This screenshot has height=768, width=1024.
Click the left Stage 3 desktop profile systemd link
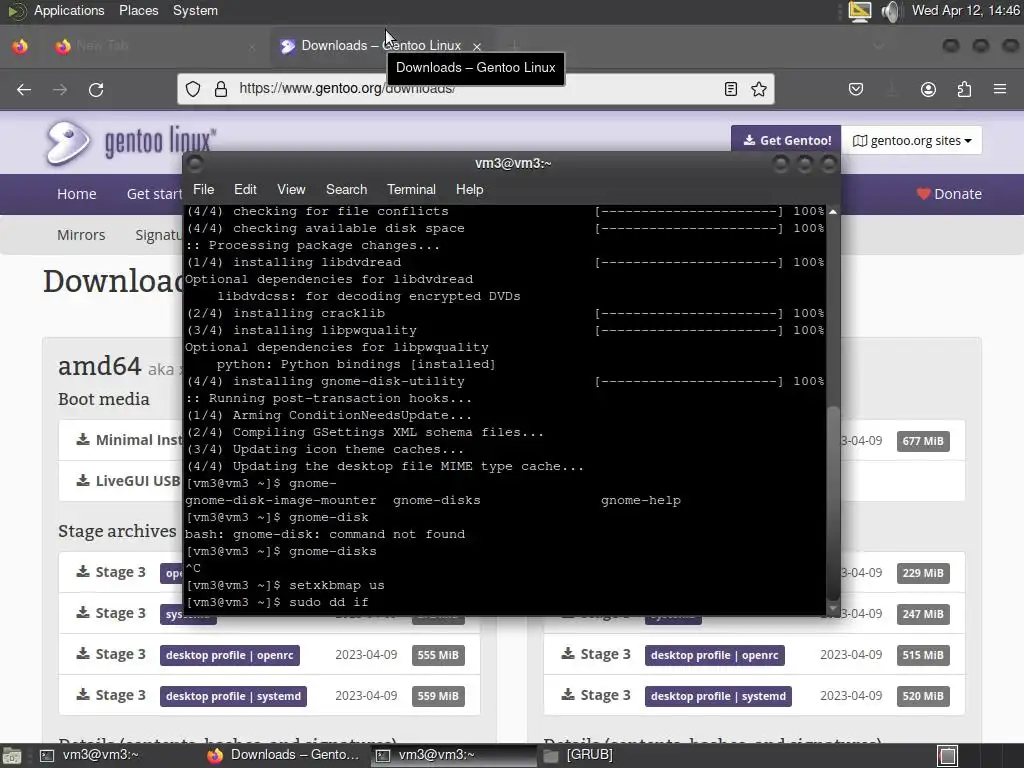(x=233, y=696)
